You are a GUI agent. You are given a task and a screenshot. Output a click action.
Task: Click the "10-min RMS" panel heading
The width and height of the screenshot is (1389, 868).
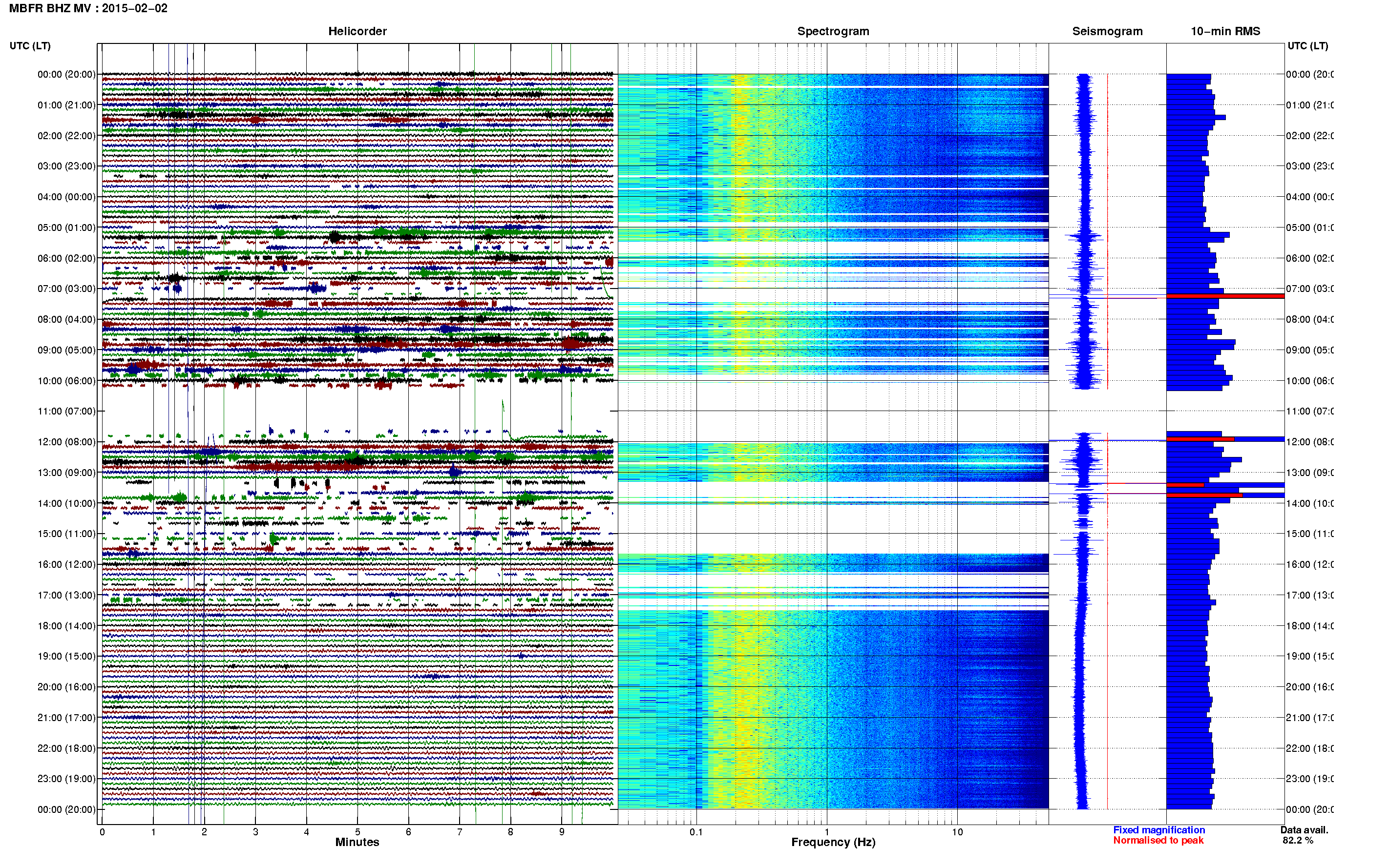pyautogui.click(x=1225, y=32)
